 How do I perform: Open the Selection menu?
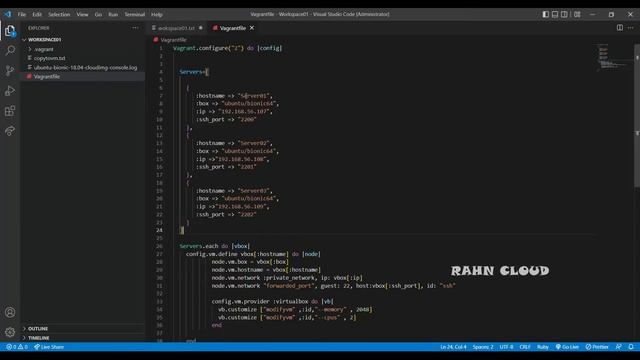point(59,14)
